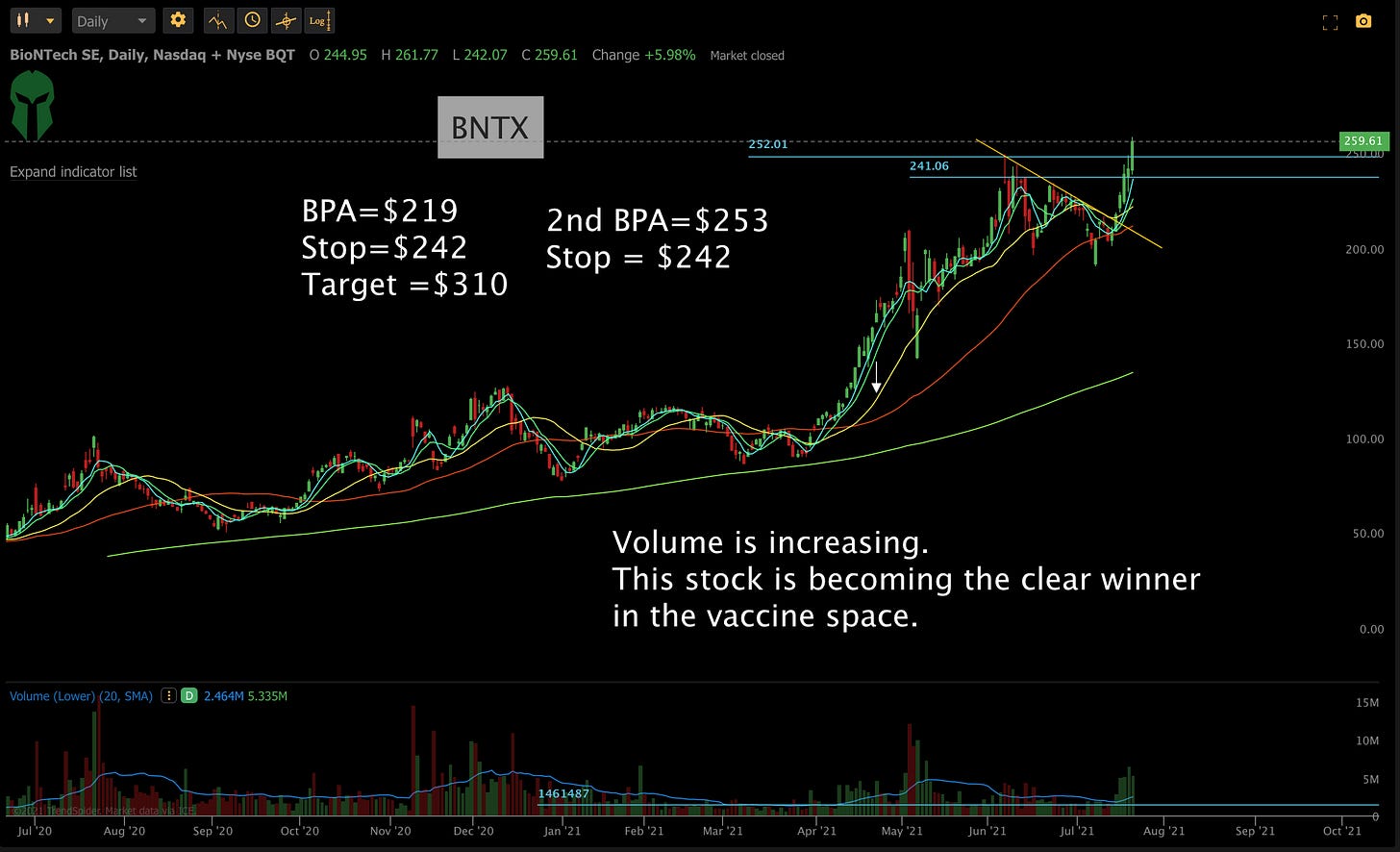The image size is (1400, 852).
Task: Click the 100.00 price axis label
Action: [x=1364, y=439]
